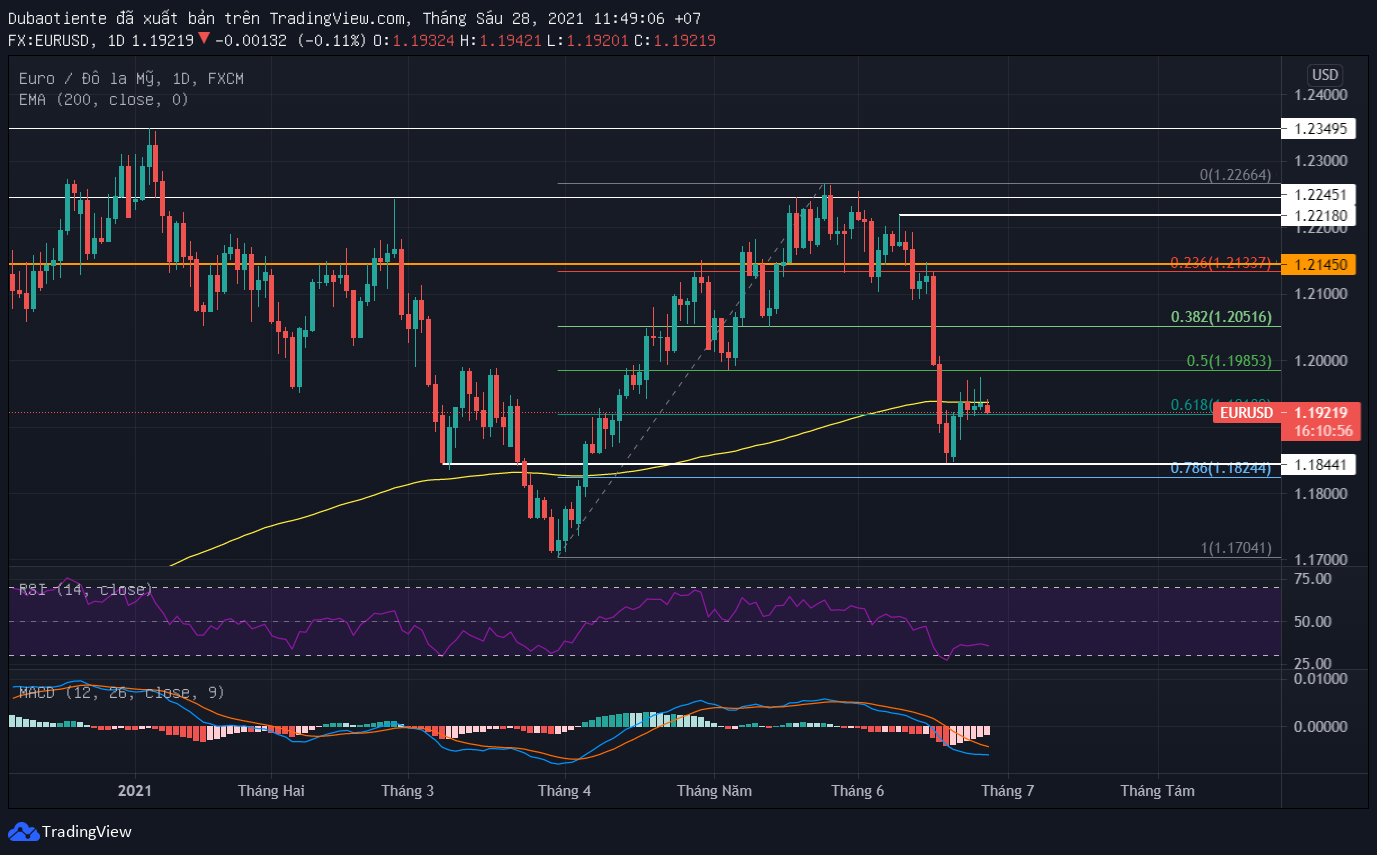Screen dimensions: 1377x855
Task: Click the 25.00 RSI scale value
Action: (1312, 663)
